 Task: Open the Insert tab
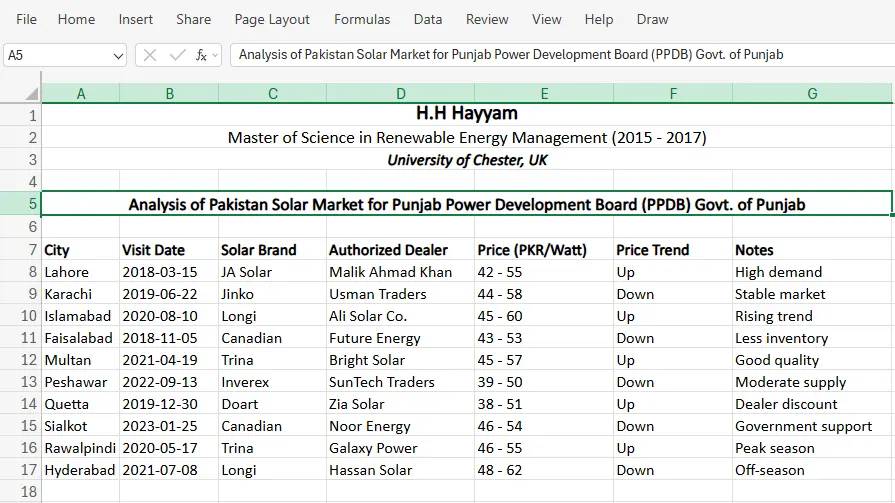click(136, 19)
